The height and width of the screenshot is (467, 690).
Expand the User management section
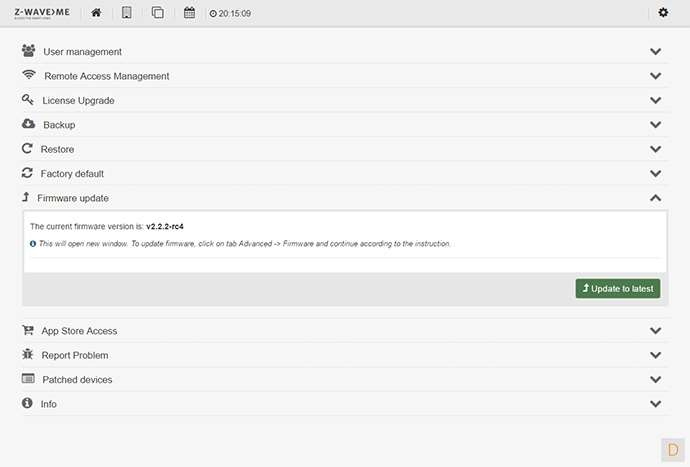tap(82, 52)
